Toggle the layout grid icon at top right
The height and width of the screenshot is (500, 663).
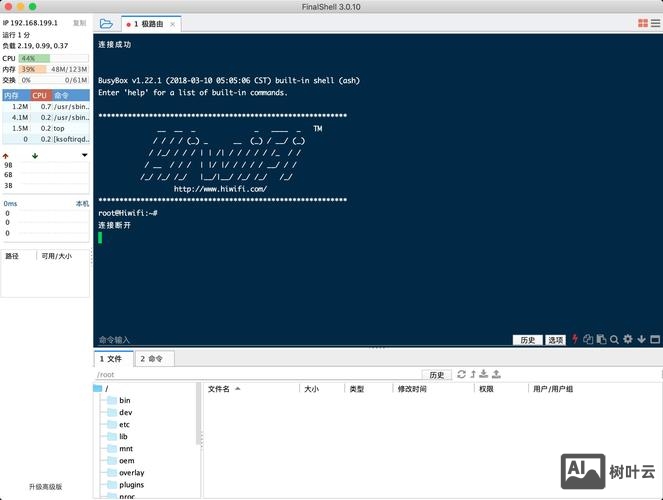[642, 23]
